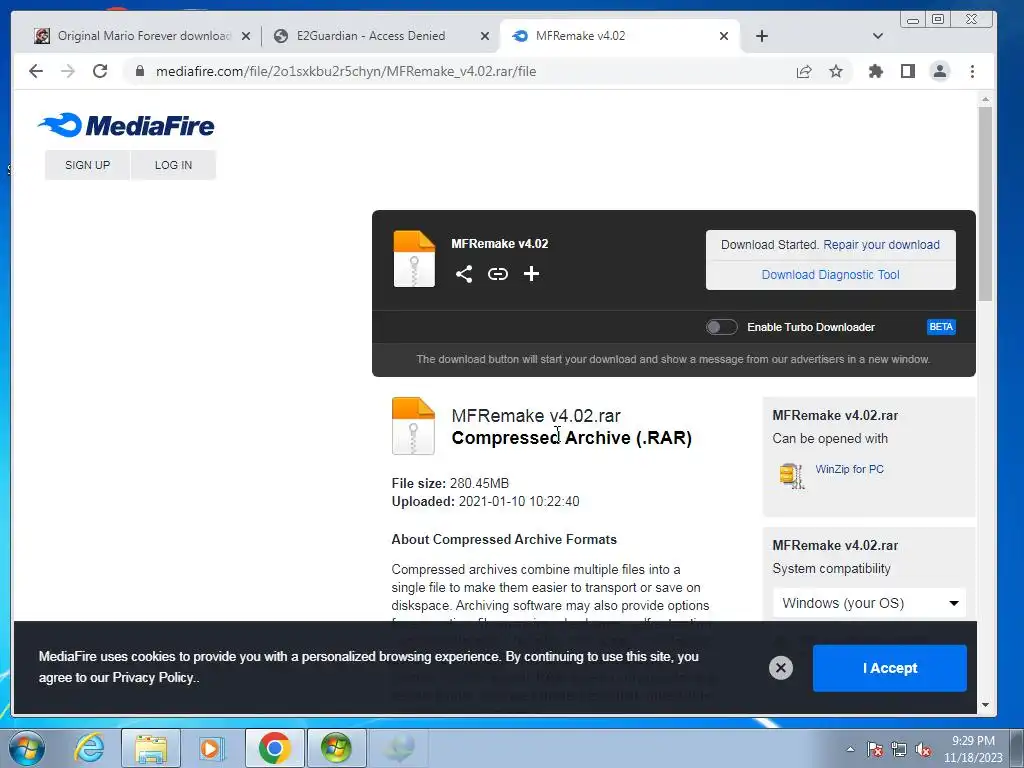Screen dimensions: 1024x768
Task: Close the MFRemake v4.02 tab
Action: (724, 36)
